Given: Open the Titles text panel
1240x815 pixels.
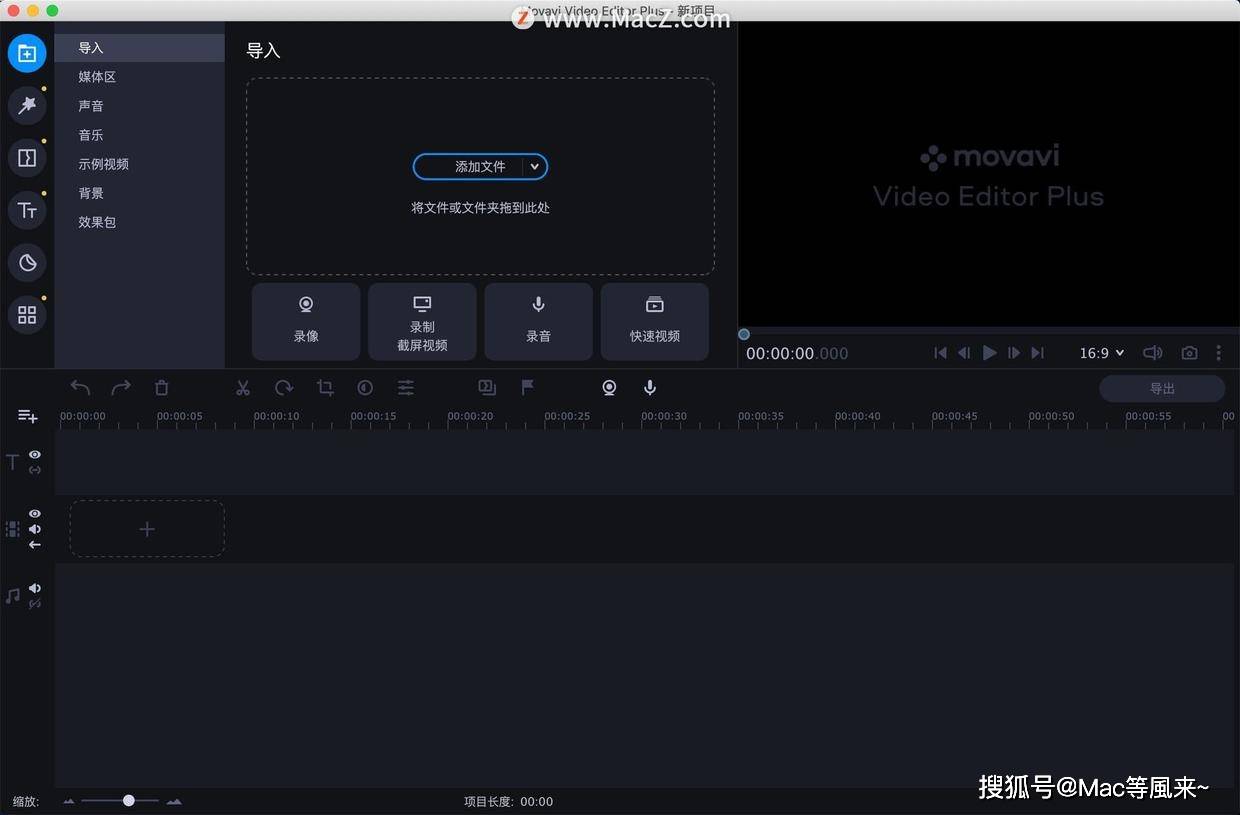Looking at the screenshot, I should point(27,210).
